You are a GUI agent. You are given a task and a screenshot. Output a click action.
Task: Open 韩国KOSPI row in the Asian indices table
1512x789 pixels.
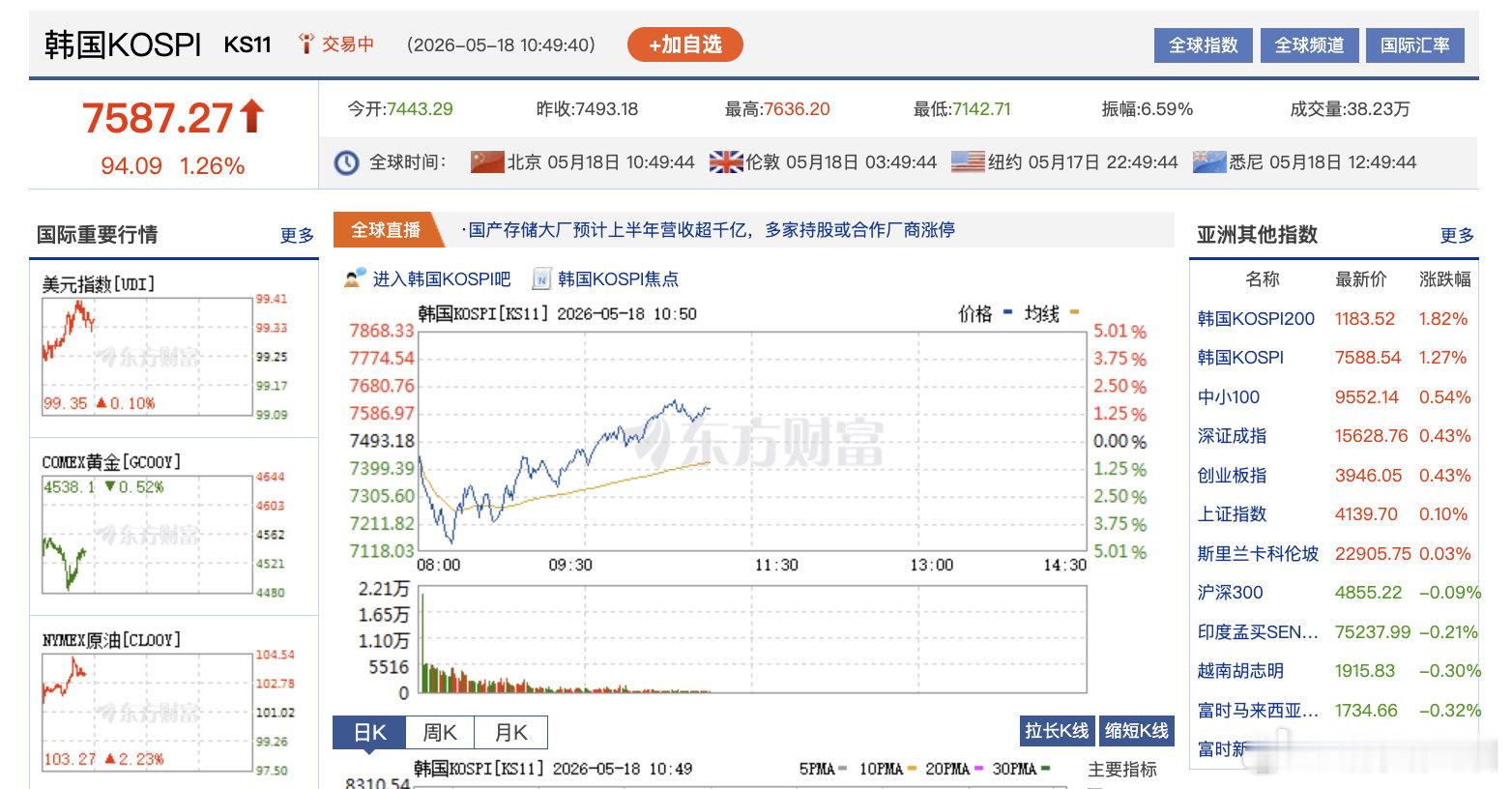click(1240, 358)
